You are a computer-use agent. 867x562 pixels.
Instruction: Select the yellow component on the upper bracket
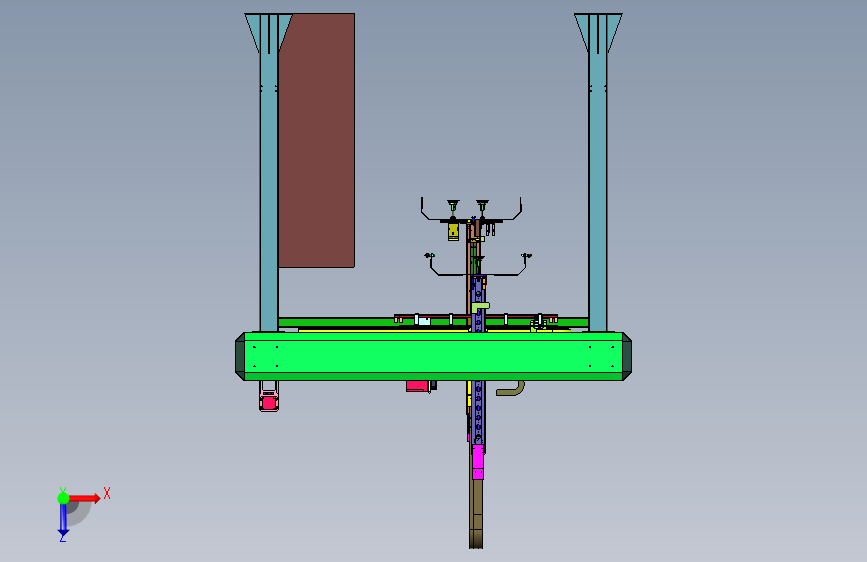click(x=453, y=232)
